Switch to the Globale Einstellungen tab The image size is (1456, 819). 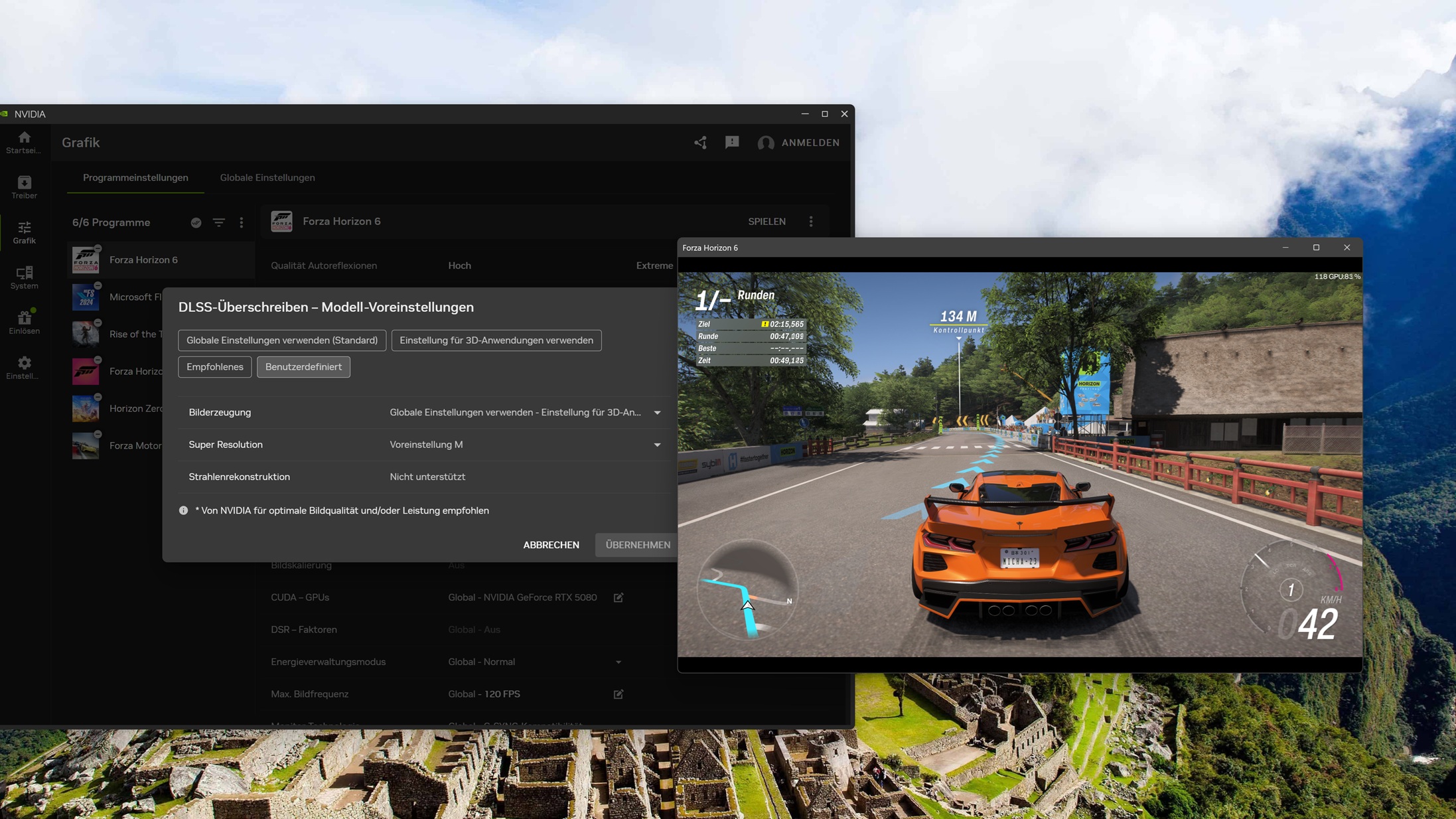[x=267, y=178]
